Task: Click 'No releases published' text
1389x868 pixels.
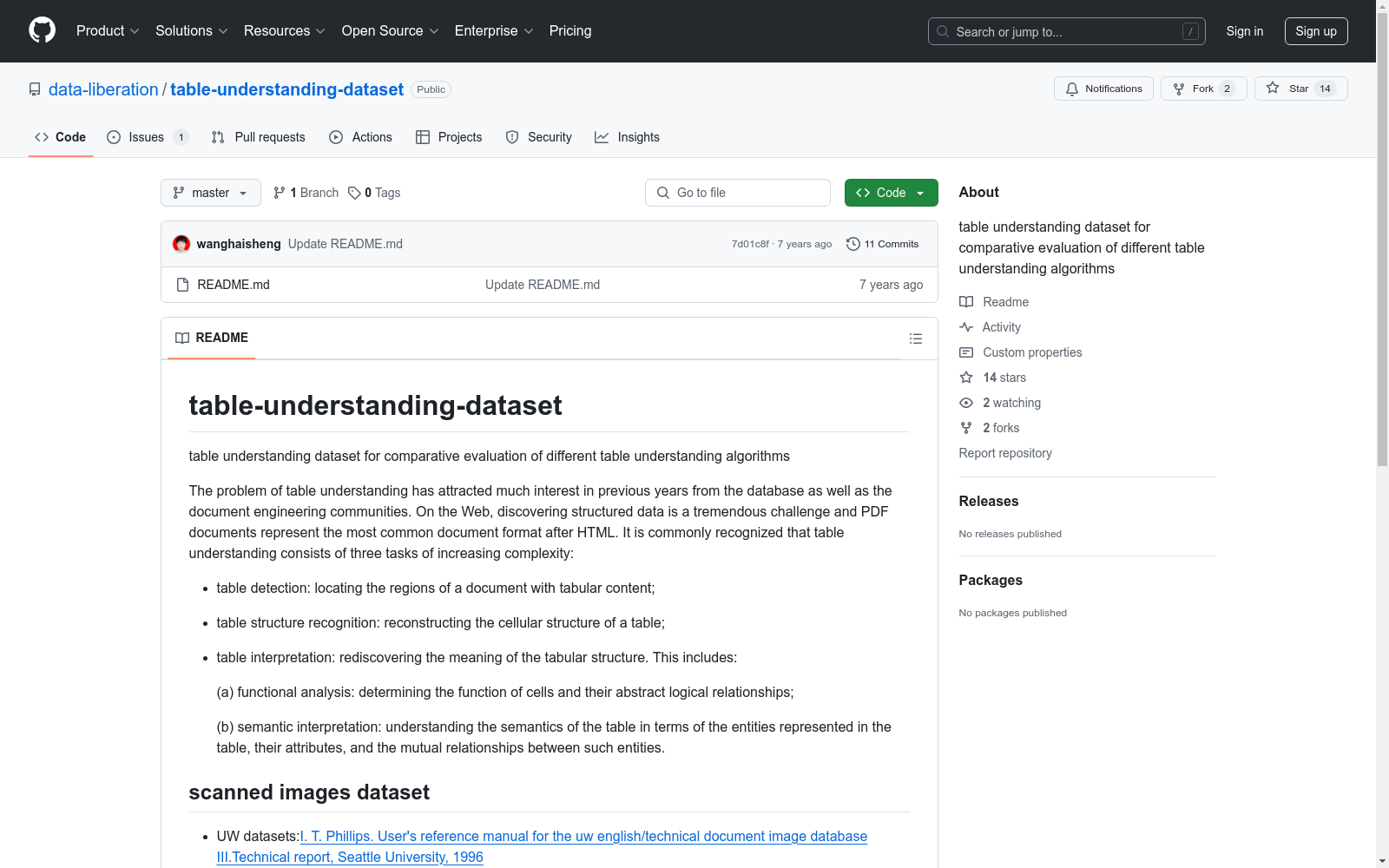Action: pyautogui.click(x=1010, y=534)
